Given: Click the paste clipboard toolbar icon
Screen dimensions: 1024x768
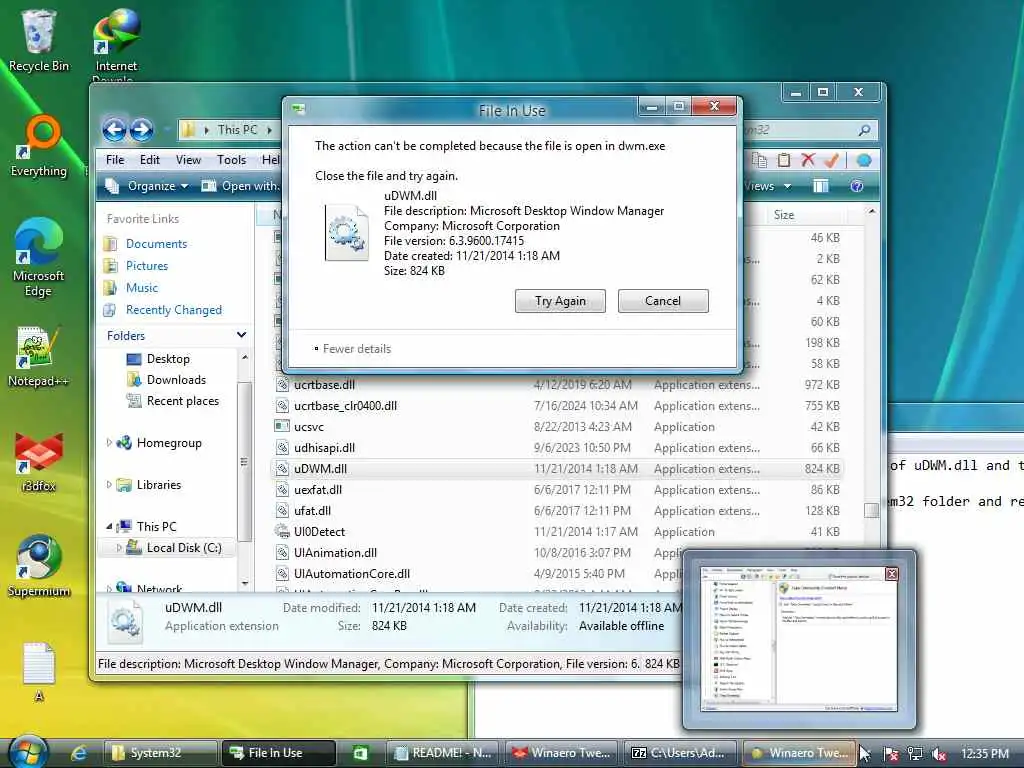Looking at the screenshot, I should pyautogui.click(x=784, y=159).
